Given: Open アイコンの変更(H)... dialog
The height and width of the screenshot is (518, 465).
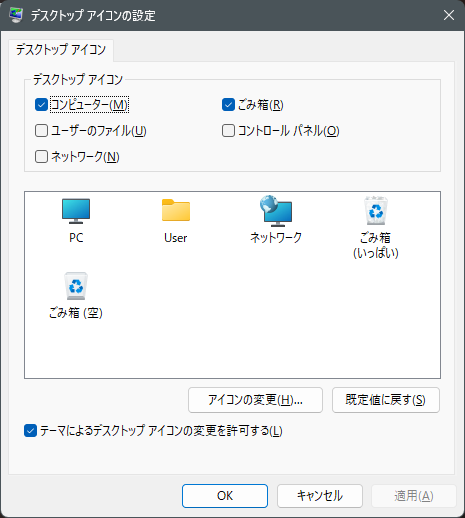Looking at the screenshot, I should tap(255, 400).
